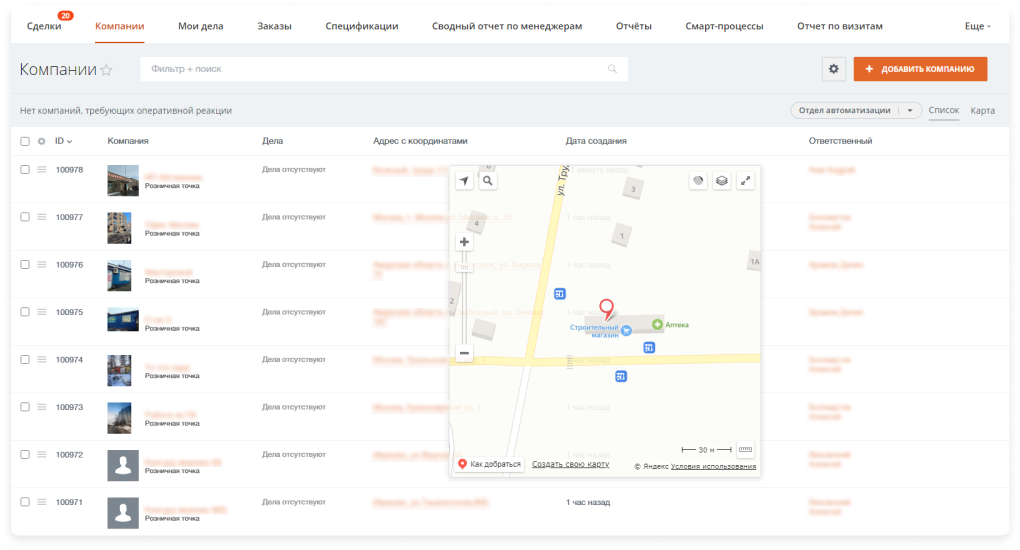Viewport: 1020px width, 550px height.
Task: Expand the Отдел автоматизации dropdown
Action: click(910, 111)
